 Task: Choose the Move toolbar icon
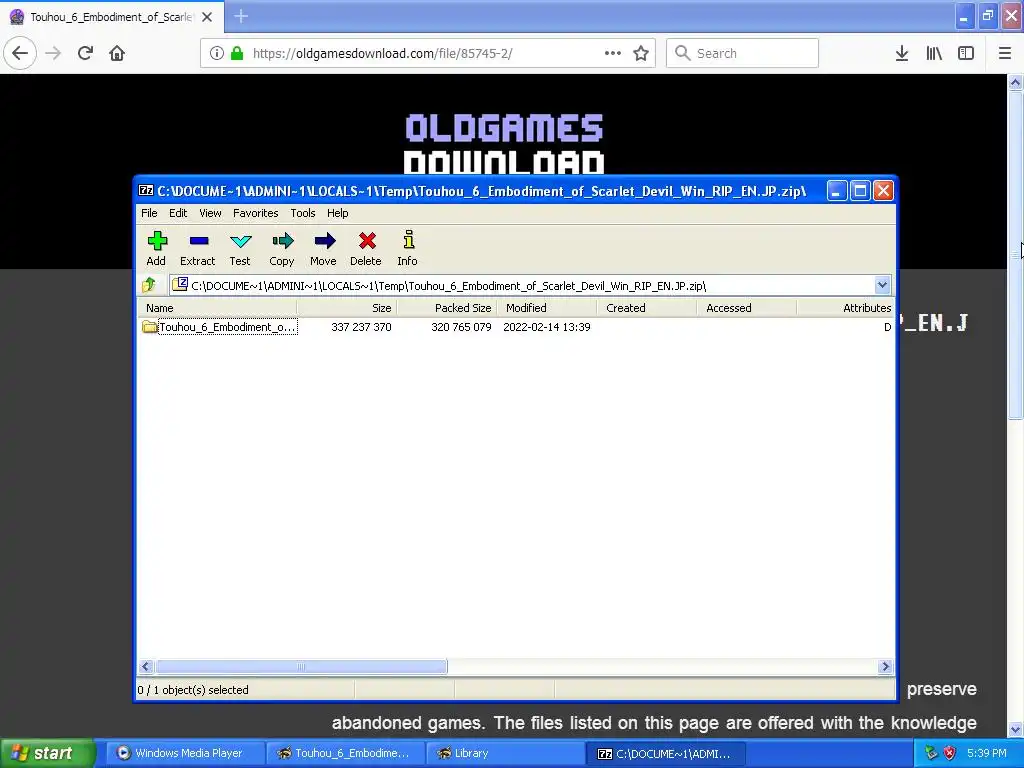click(x=323, y=248)
